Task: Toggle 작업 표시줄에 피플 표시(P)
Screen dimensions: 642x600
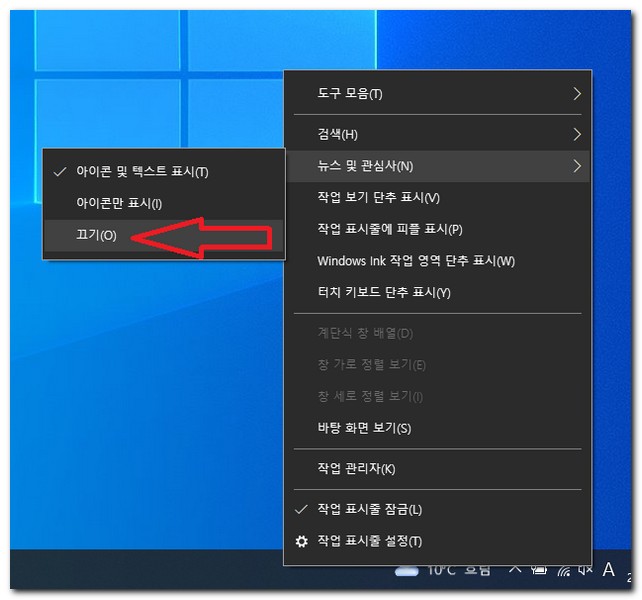Action: [x=438, y=229]
